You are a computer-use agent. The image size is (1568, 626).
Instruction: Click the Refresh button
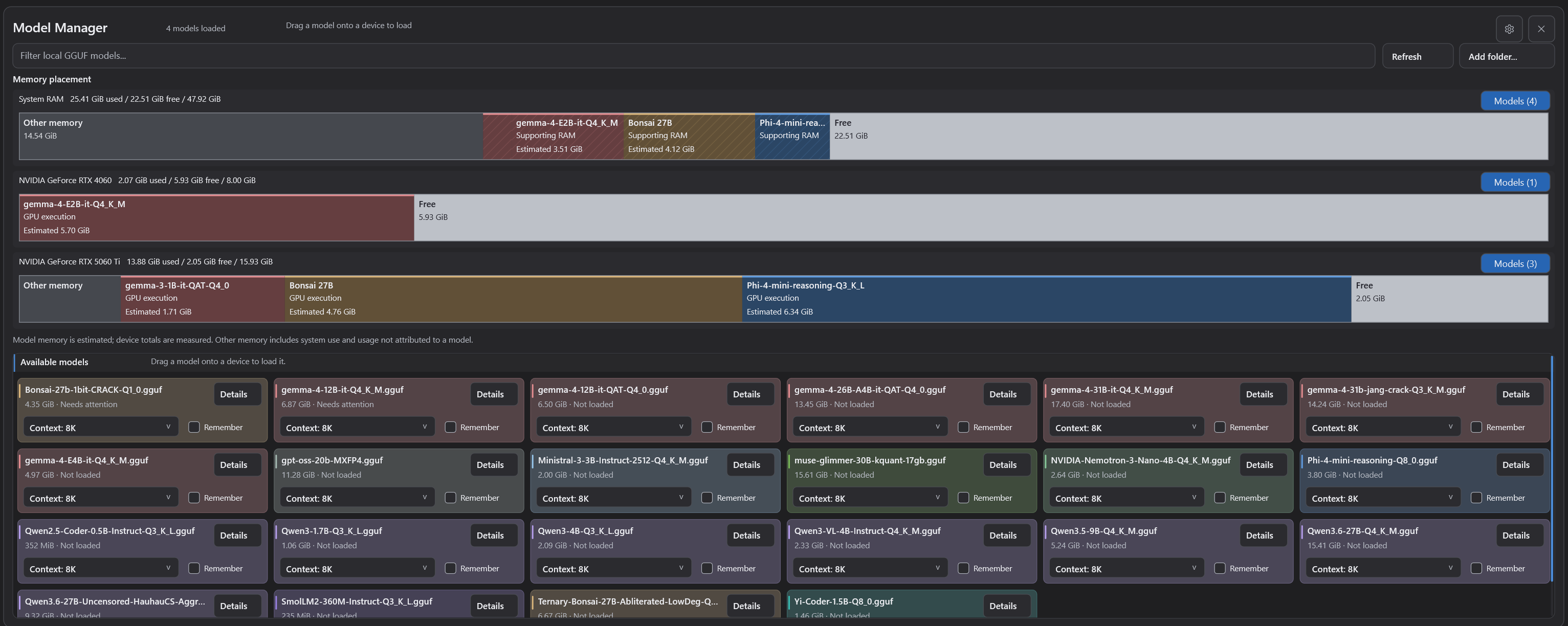point(1417,56)
